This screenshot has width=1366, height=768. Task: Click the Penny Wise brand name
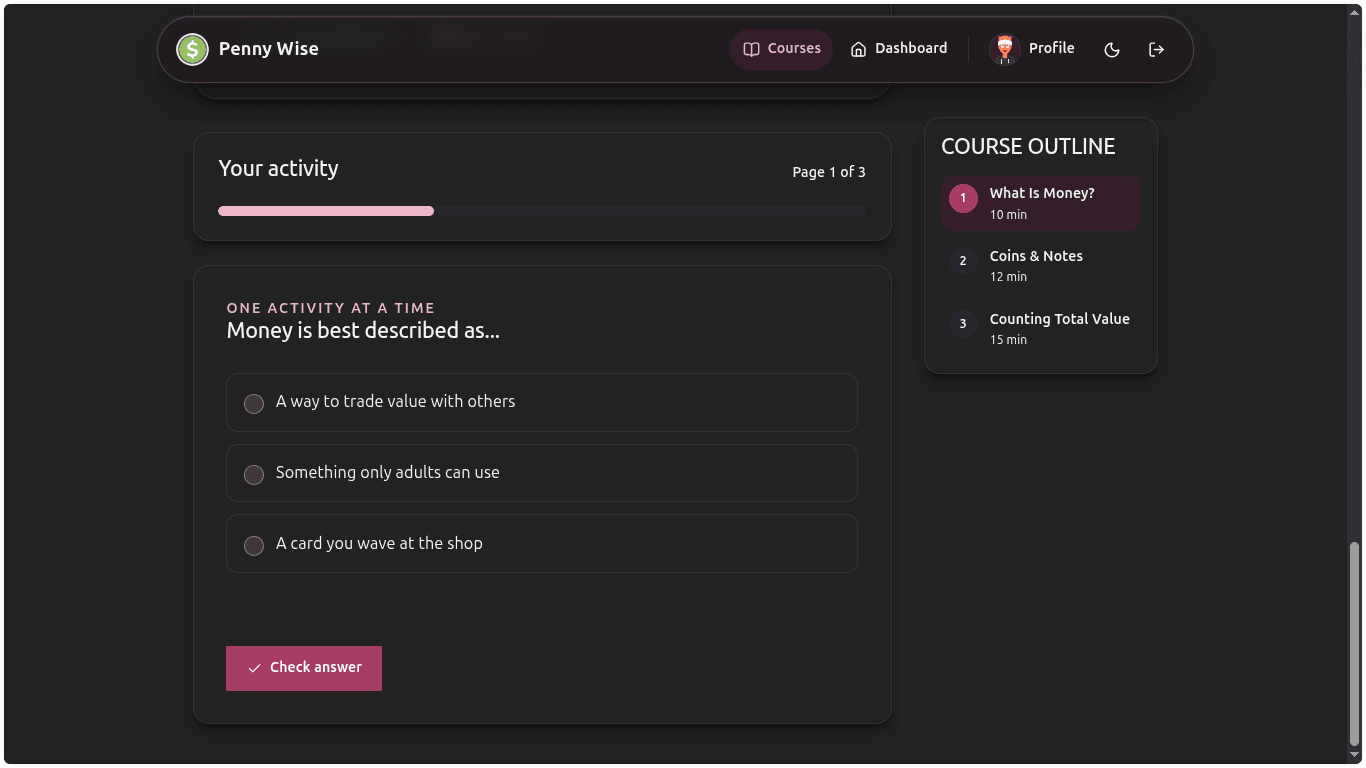[269, 49]
